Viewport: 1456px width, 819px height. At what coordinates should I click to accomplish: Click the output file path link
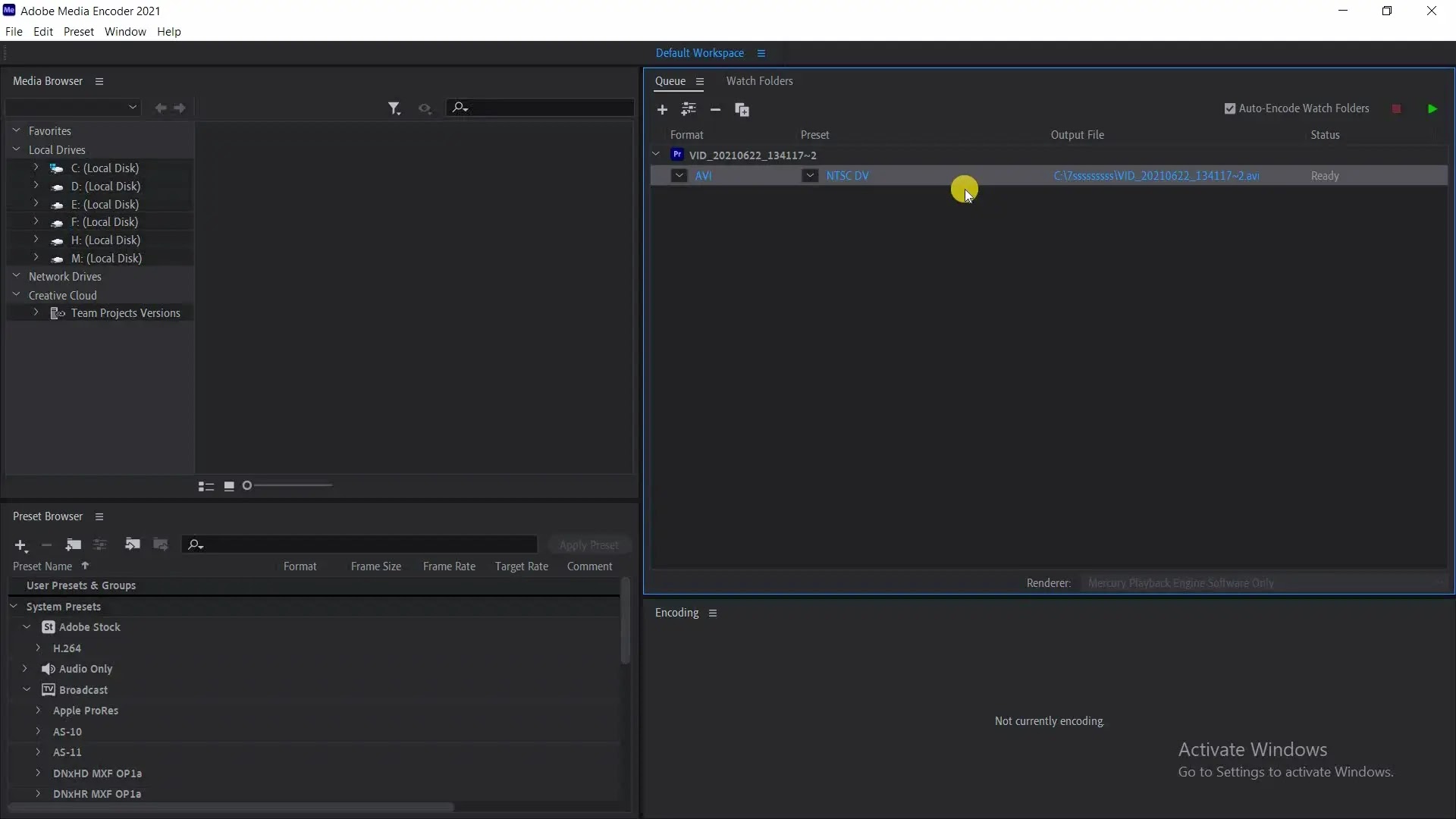coord(1156,176)
